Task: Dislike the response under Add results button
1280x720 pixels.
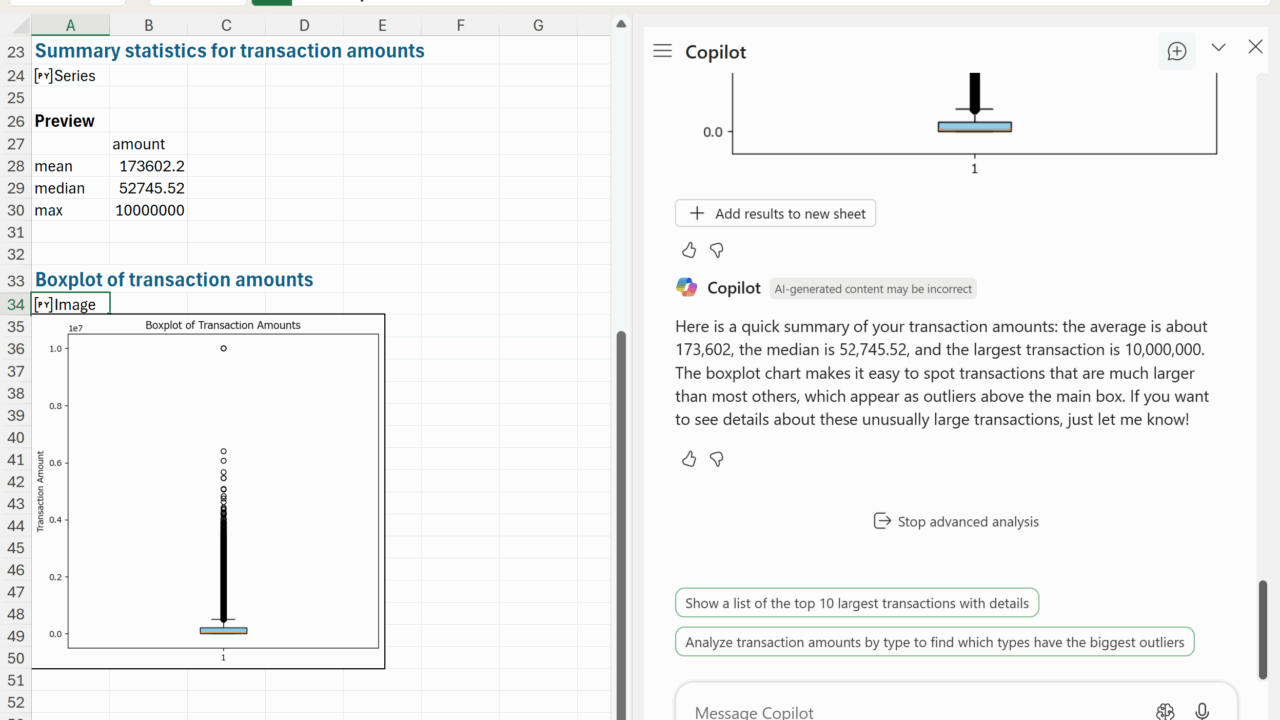Action: 717,250
